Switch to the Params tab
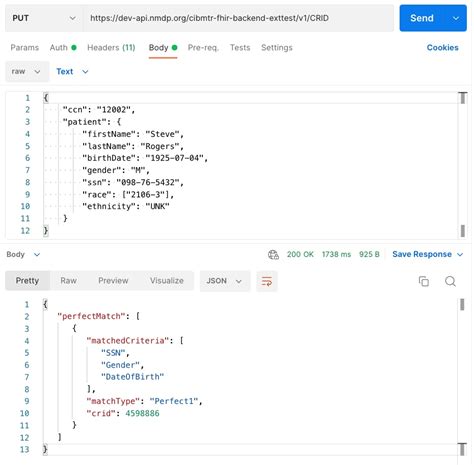 [25, 48]
